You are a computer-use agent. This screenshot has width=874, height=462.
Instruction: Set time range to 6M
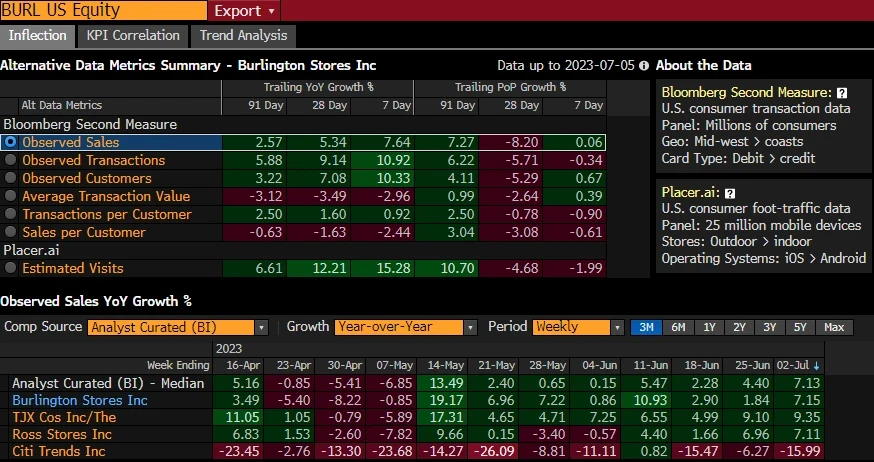678,327
